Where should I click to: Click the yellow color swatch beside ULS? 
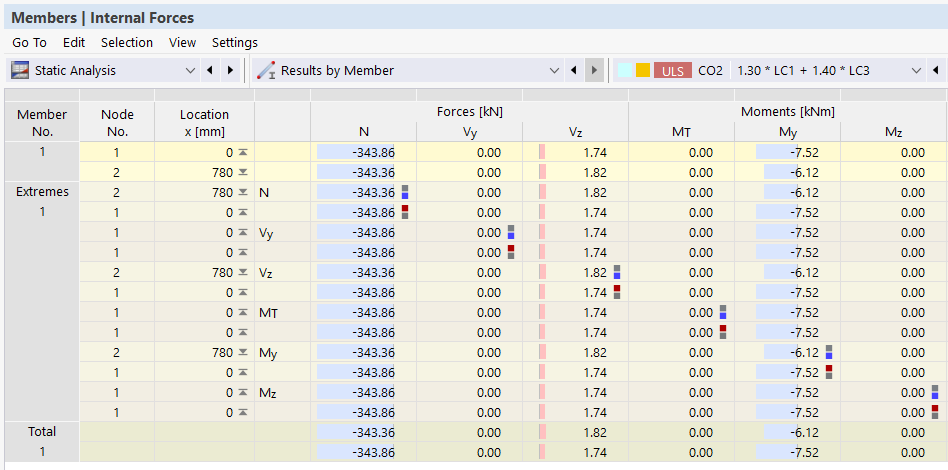pyautogui.click(x=643, y=70)
